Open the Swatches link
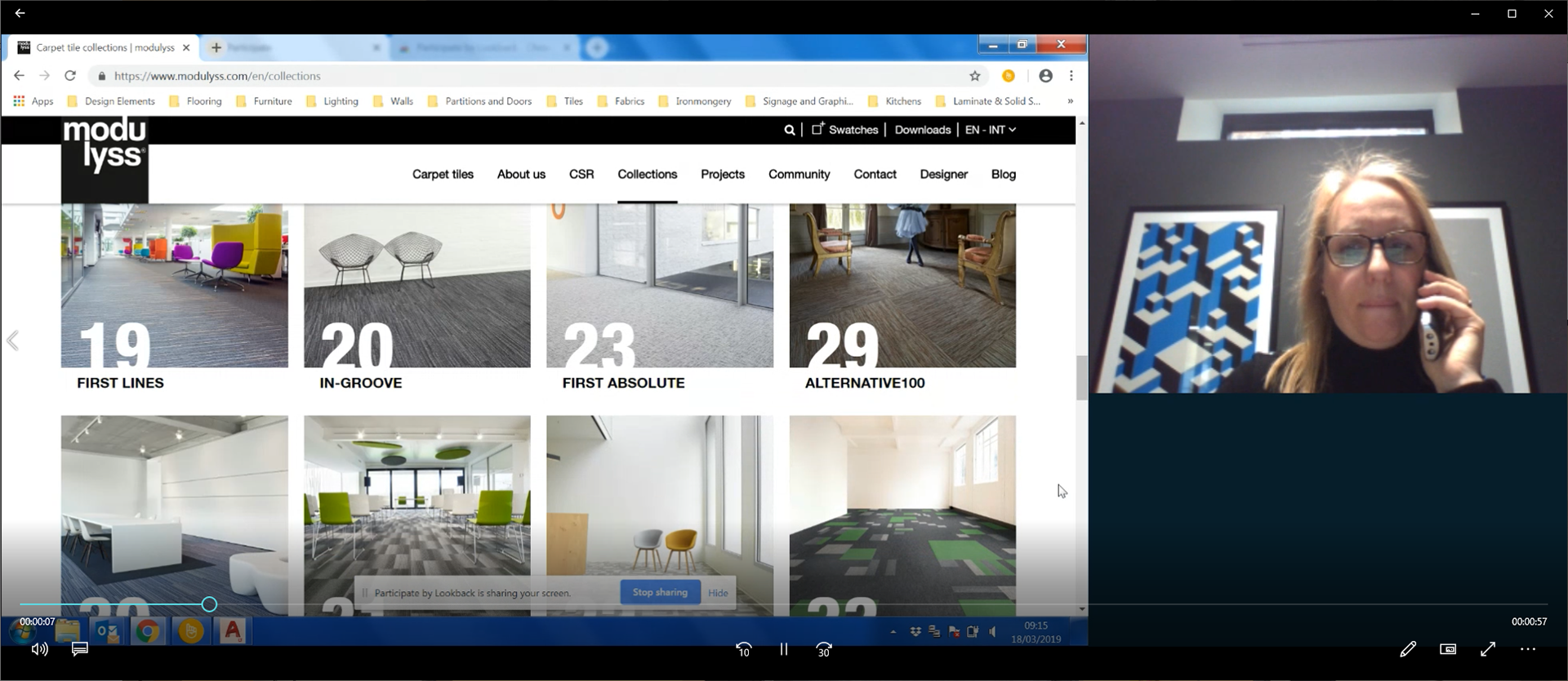This screenshot has width=1568, height=681. [x=845, y=130]
